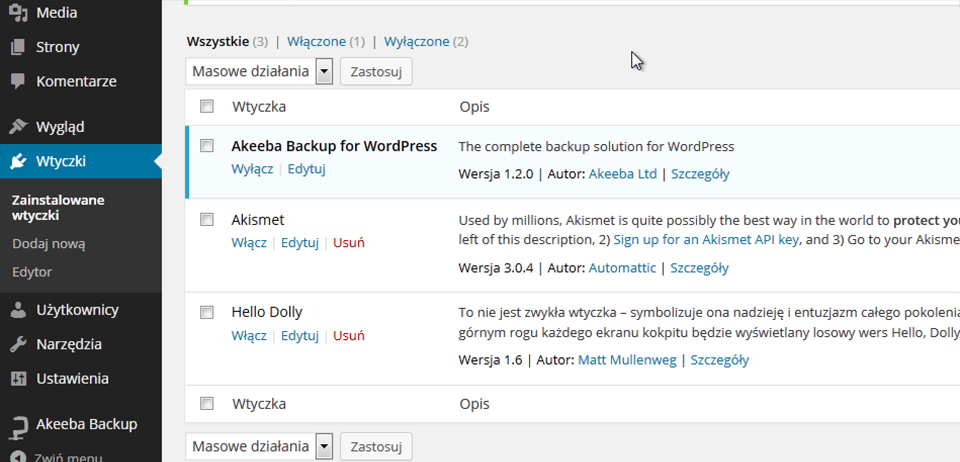Click Edytuj under Hello Dolly
The width and height of the screenshot is (960, 462).
pos(300,336)
